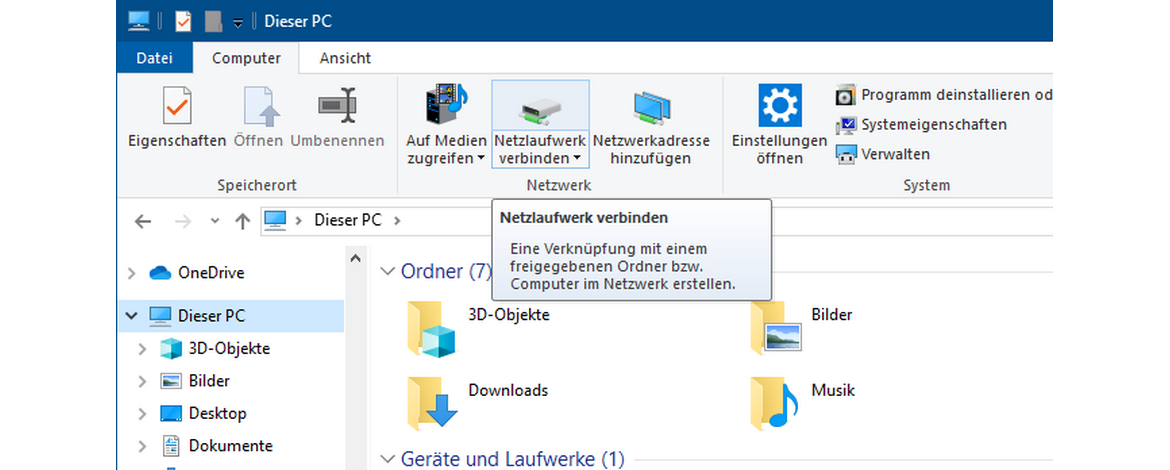The image size is (1170, 470).
Task: Collapse the Ordner (7) section
Action: point(389,271)
